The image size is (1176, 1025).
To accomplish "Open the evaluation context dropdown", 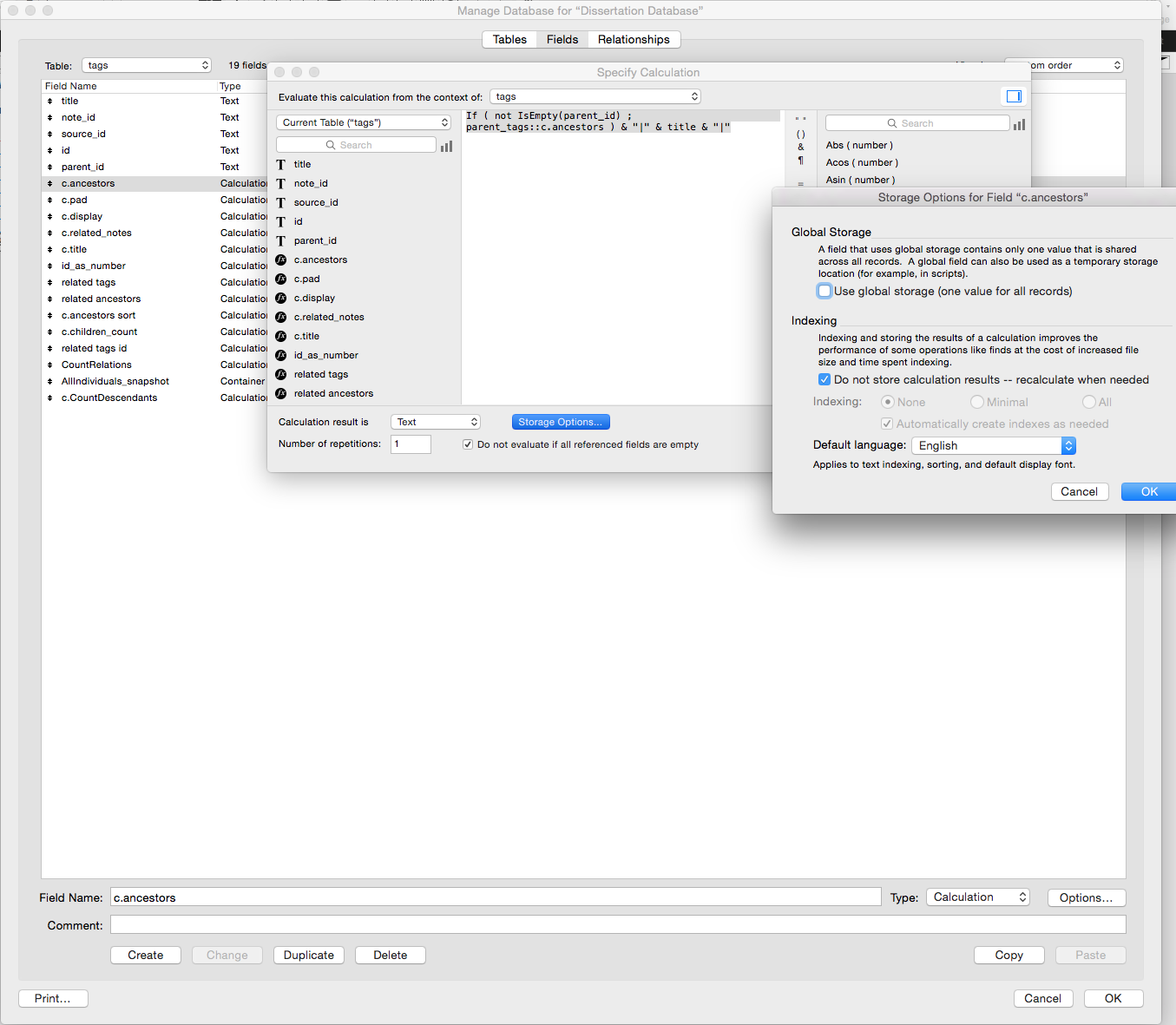I will point(595,96).
